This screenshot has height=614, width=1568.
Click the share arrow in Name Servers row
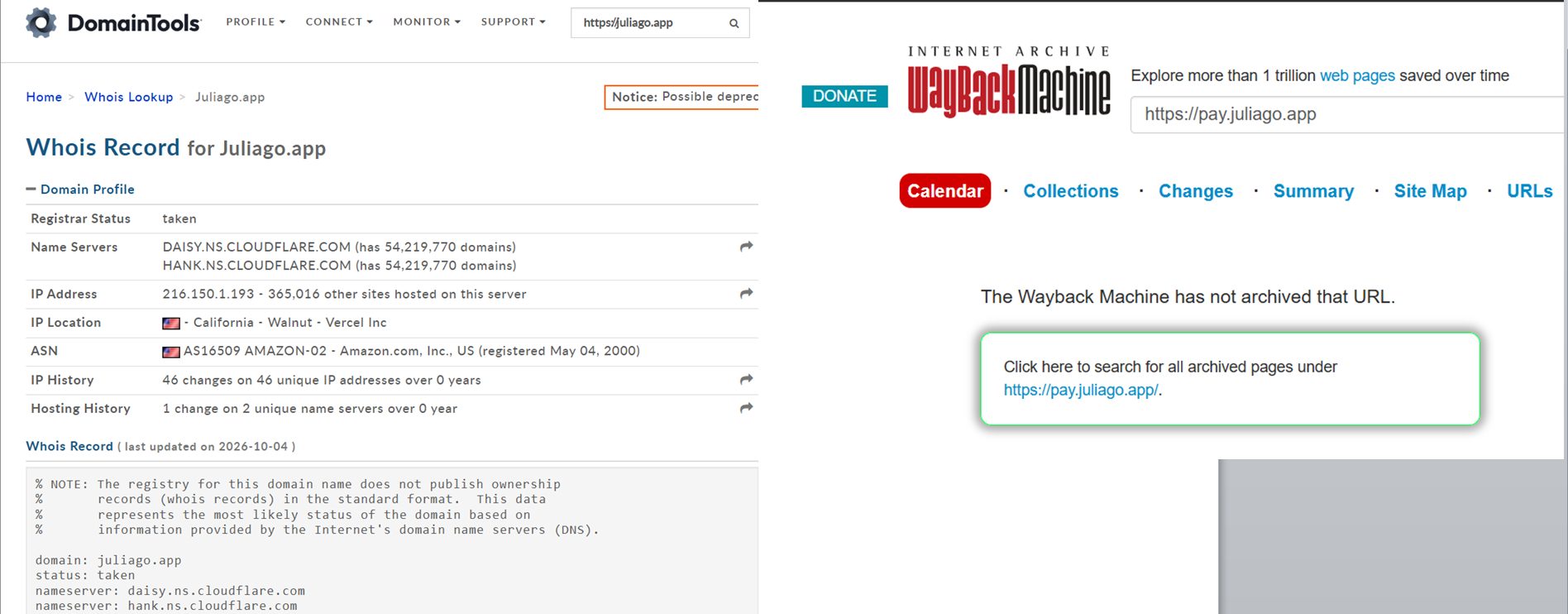[x=746, y=247]
